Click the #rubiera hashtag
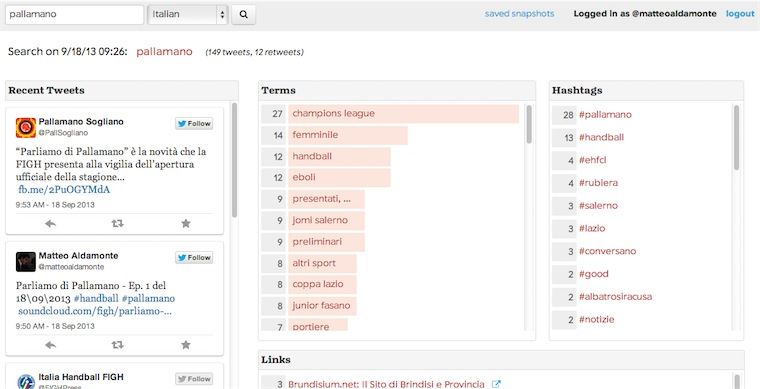Viewport: 760px width, 389px height. coord(598,183)
